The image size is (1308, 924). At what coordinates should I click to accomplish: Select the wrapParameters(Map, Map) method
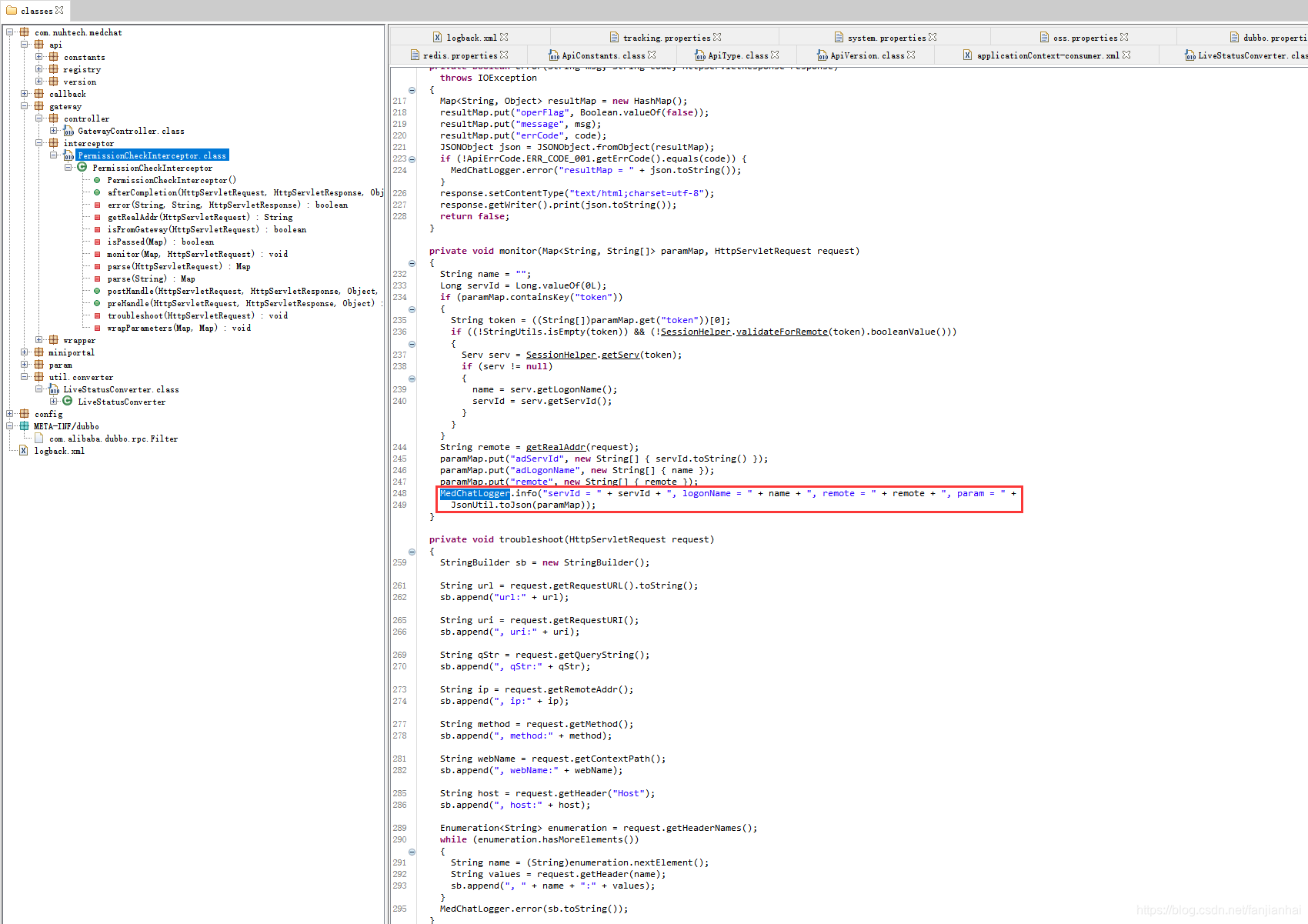(179, 328)
